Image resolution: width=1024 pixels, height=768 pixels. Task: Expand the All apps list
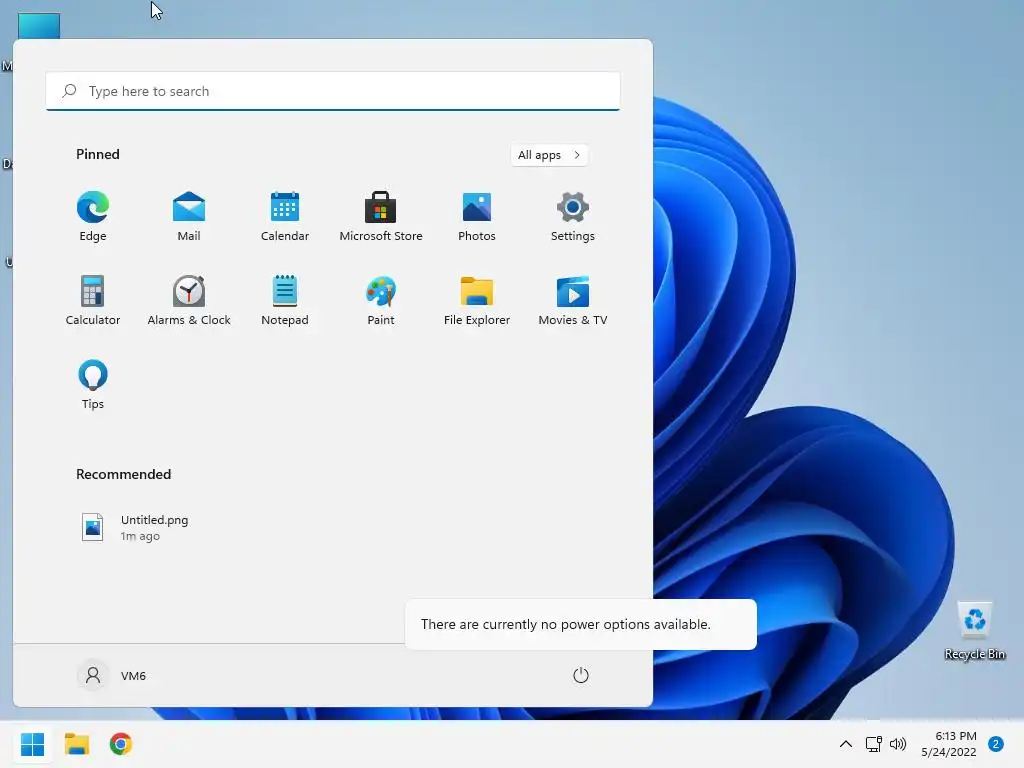pyautogui.click(x=549, y=155)
